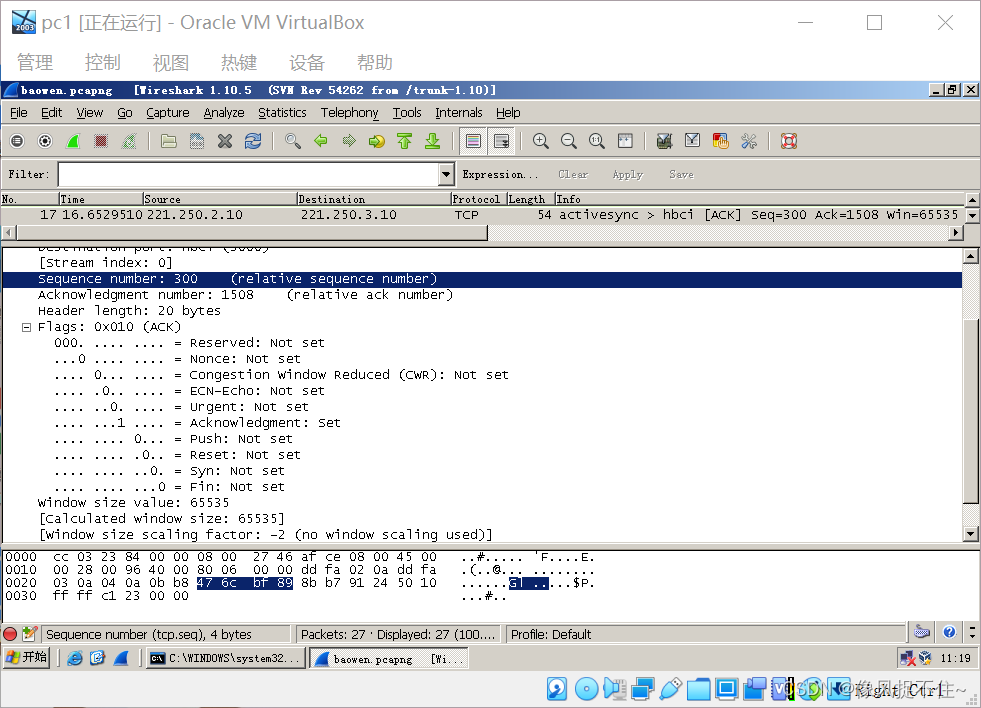Screen dimensions: 981x708
Task: Open capture options toolbar icon
Action: [45, 141]
